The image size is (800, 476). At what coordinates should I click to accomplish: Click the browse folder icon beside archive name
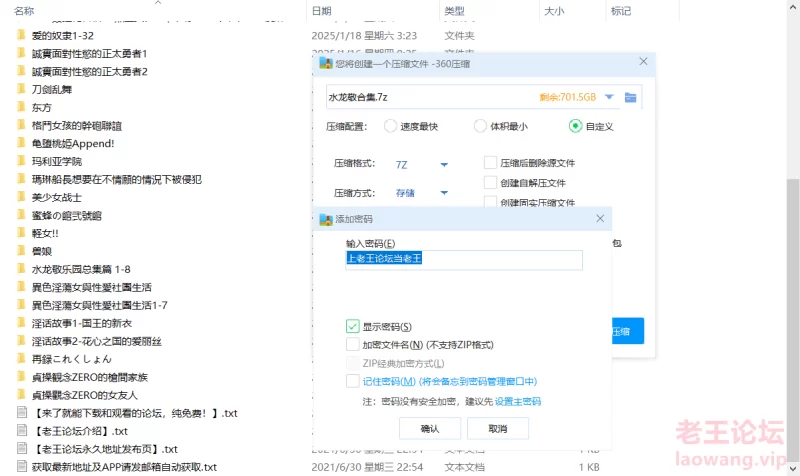(630, 97)
